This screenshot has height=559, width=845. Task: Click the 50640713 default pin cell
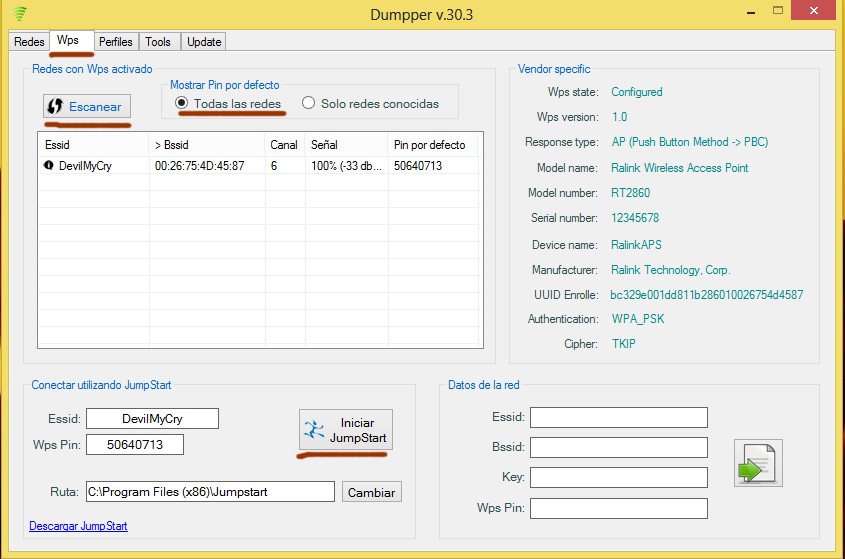click(x=418, y=165)
